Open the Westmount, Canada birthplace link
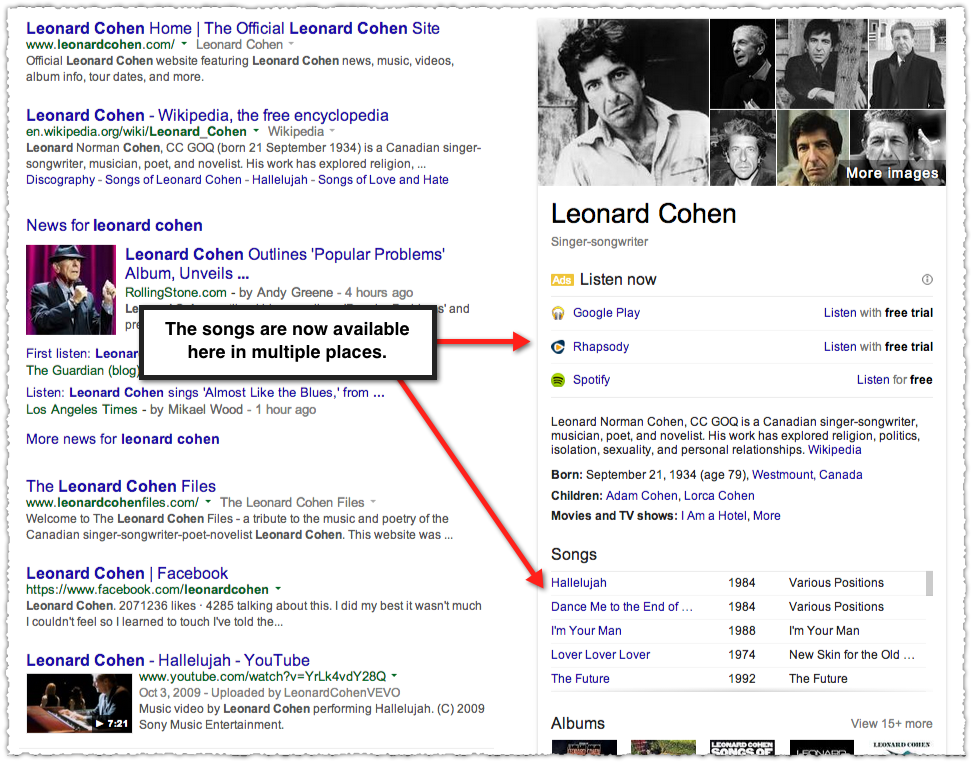Viewport: 972px width, 762px height. pos(807,475)
